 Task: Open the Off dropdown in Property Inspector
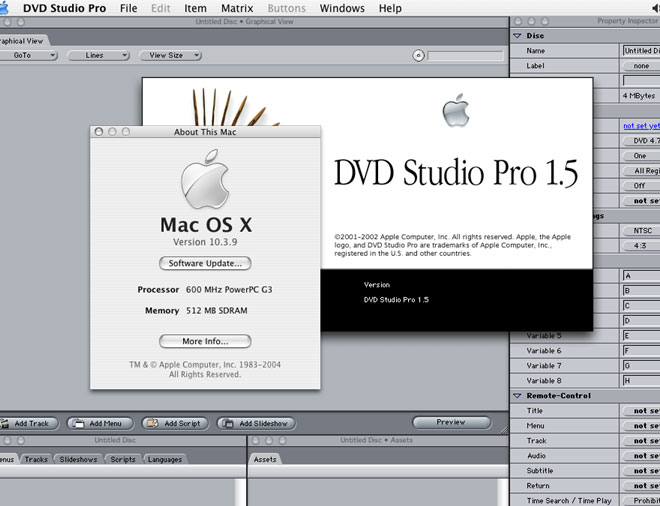point(641,186)
